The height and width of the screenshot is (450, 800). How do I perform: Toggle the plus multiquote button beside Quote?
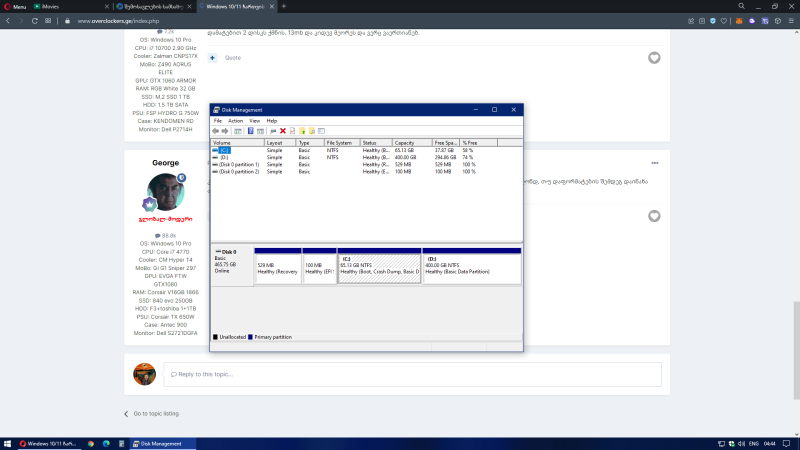(213, 58)
